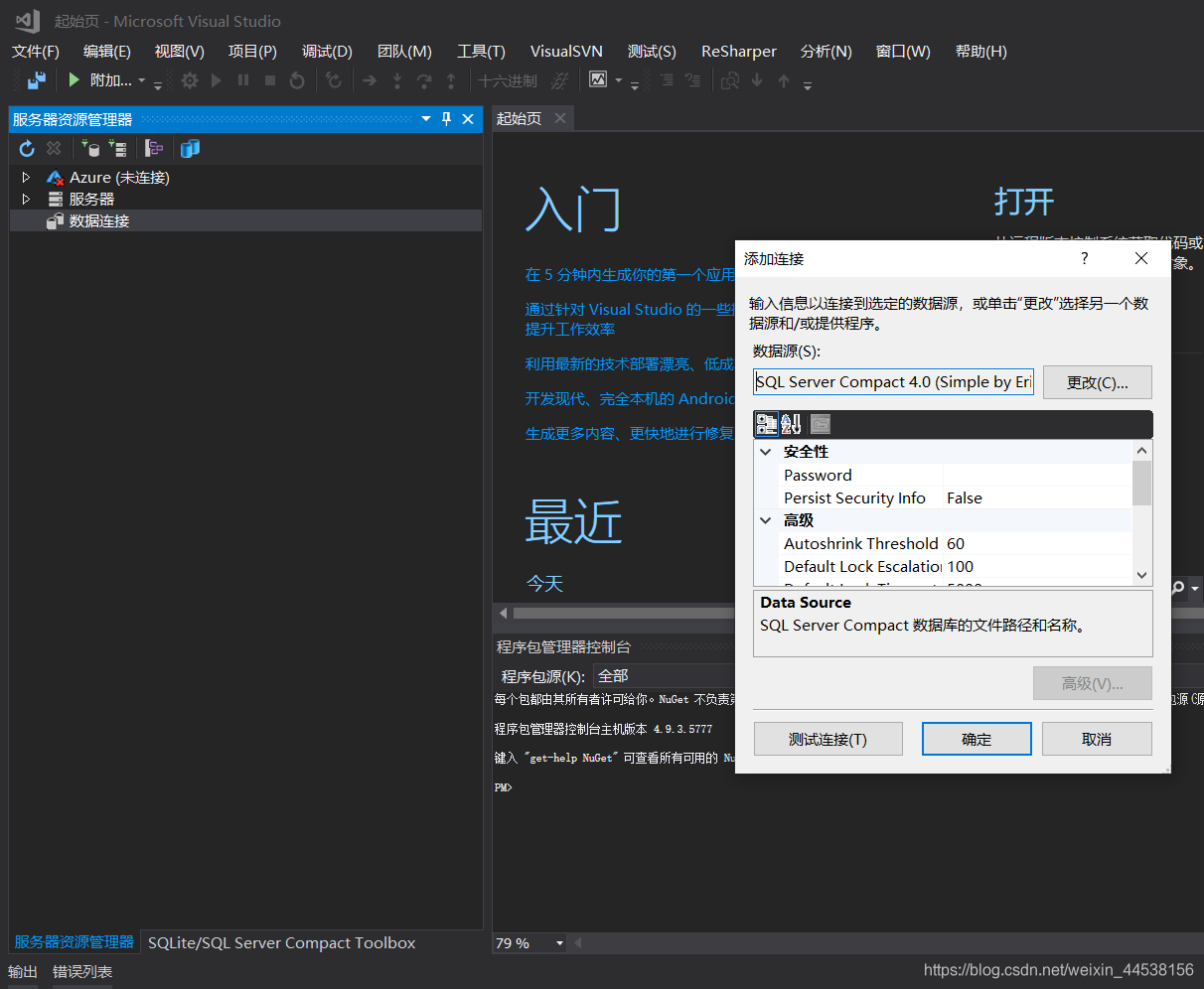
Task: Open the Output tab
Action: [23, 971]
